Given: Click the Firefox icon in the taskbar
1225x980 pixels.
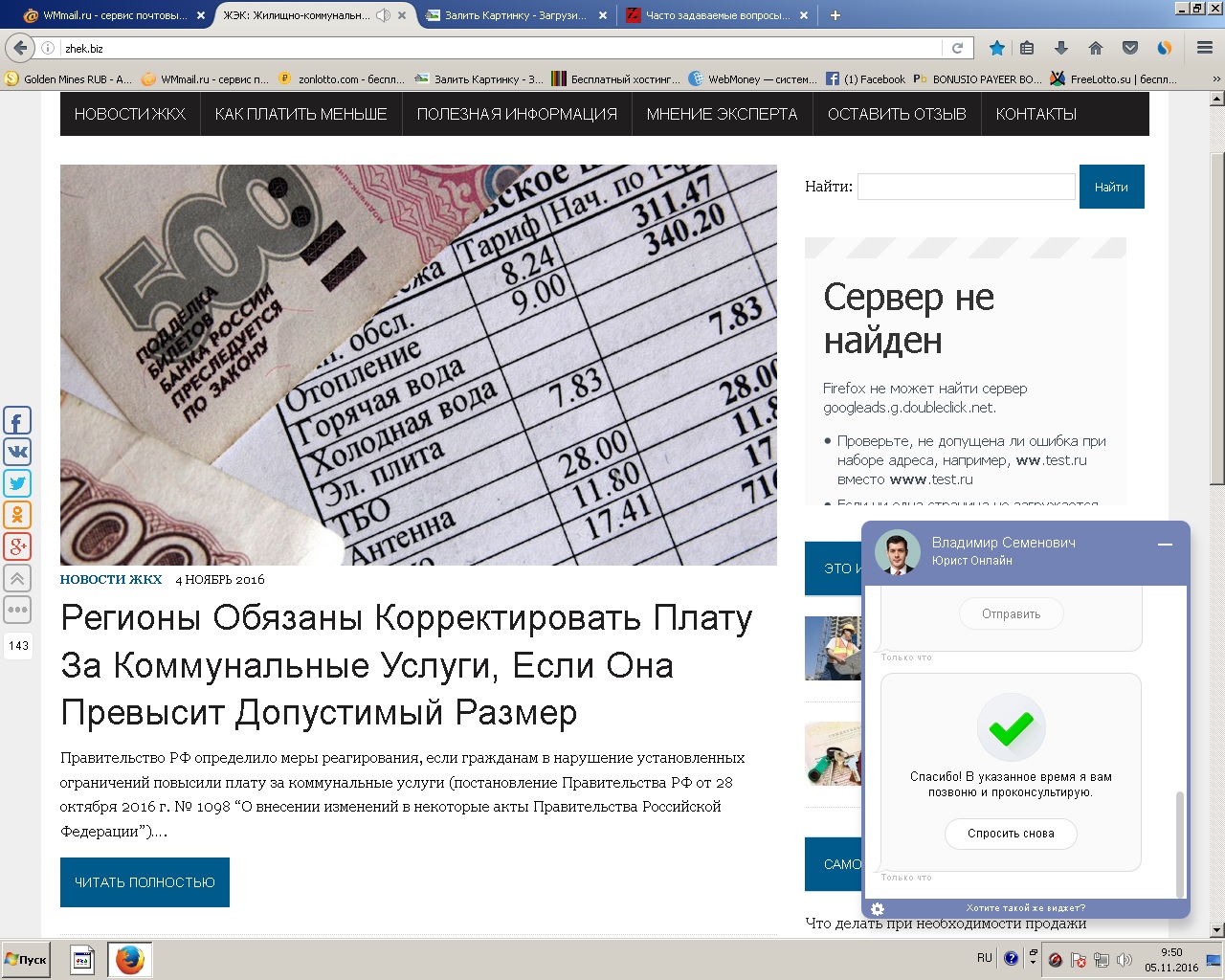Looking at the screenshot, I should [129, 959].
